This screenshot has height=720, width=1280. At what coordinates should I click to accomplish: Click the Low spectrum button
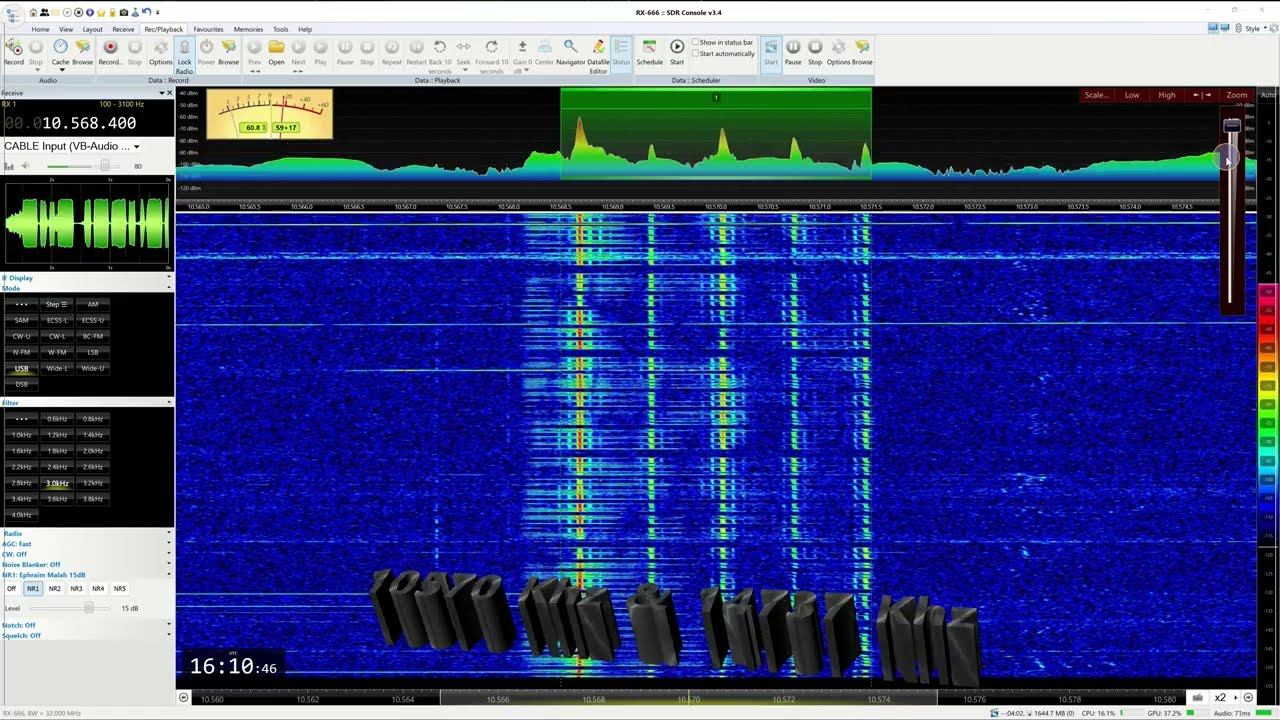click(1132, 95)
